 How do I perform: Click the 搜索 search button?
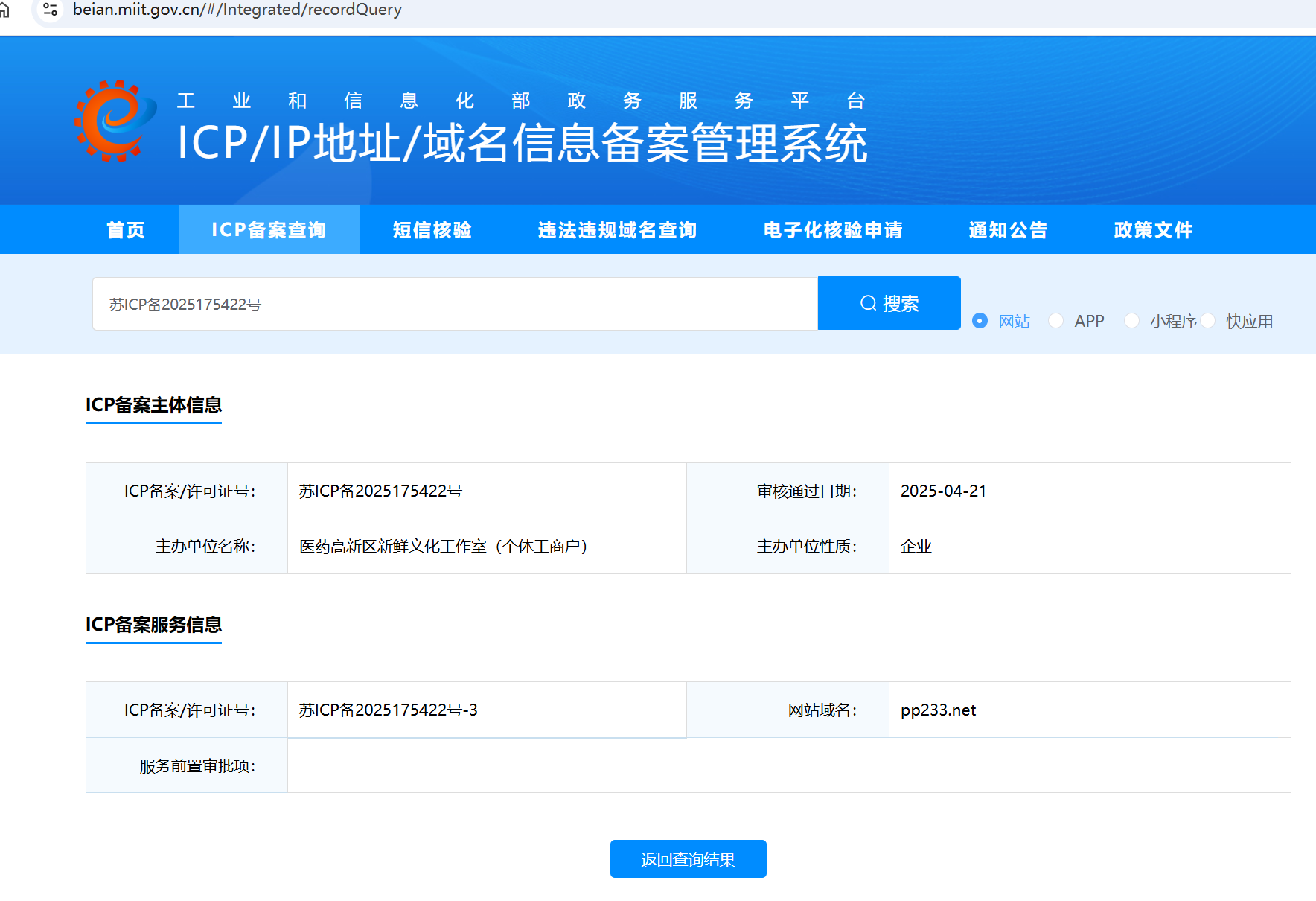pos(889,303)
